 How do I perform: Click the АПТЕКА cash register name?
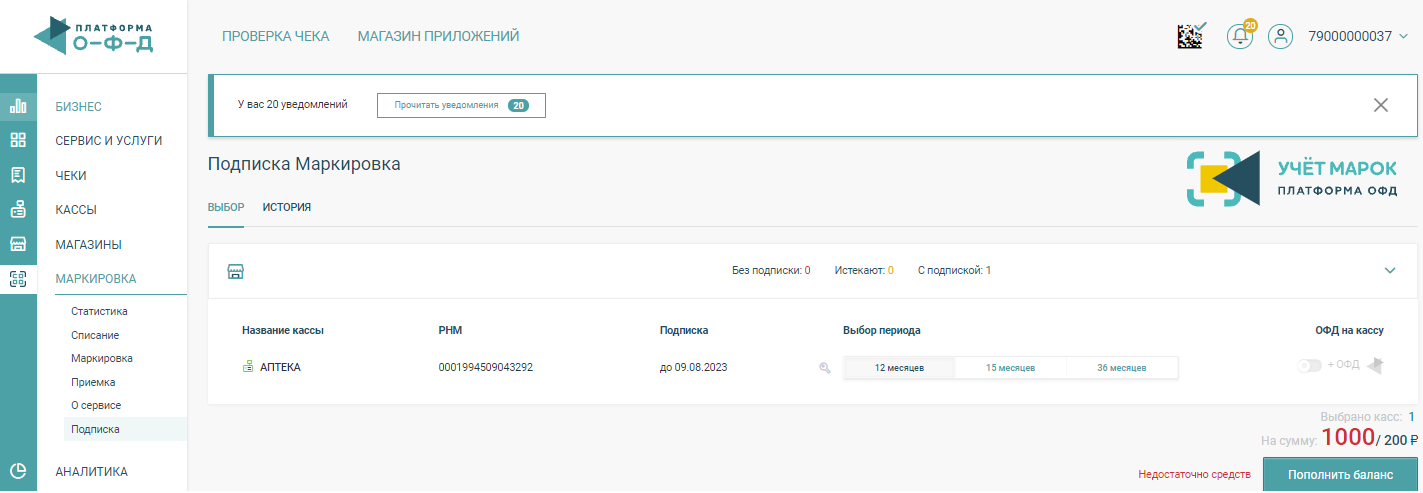(x=280, y=368)
